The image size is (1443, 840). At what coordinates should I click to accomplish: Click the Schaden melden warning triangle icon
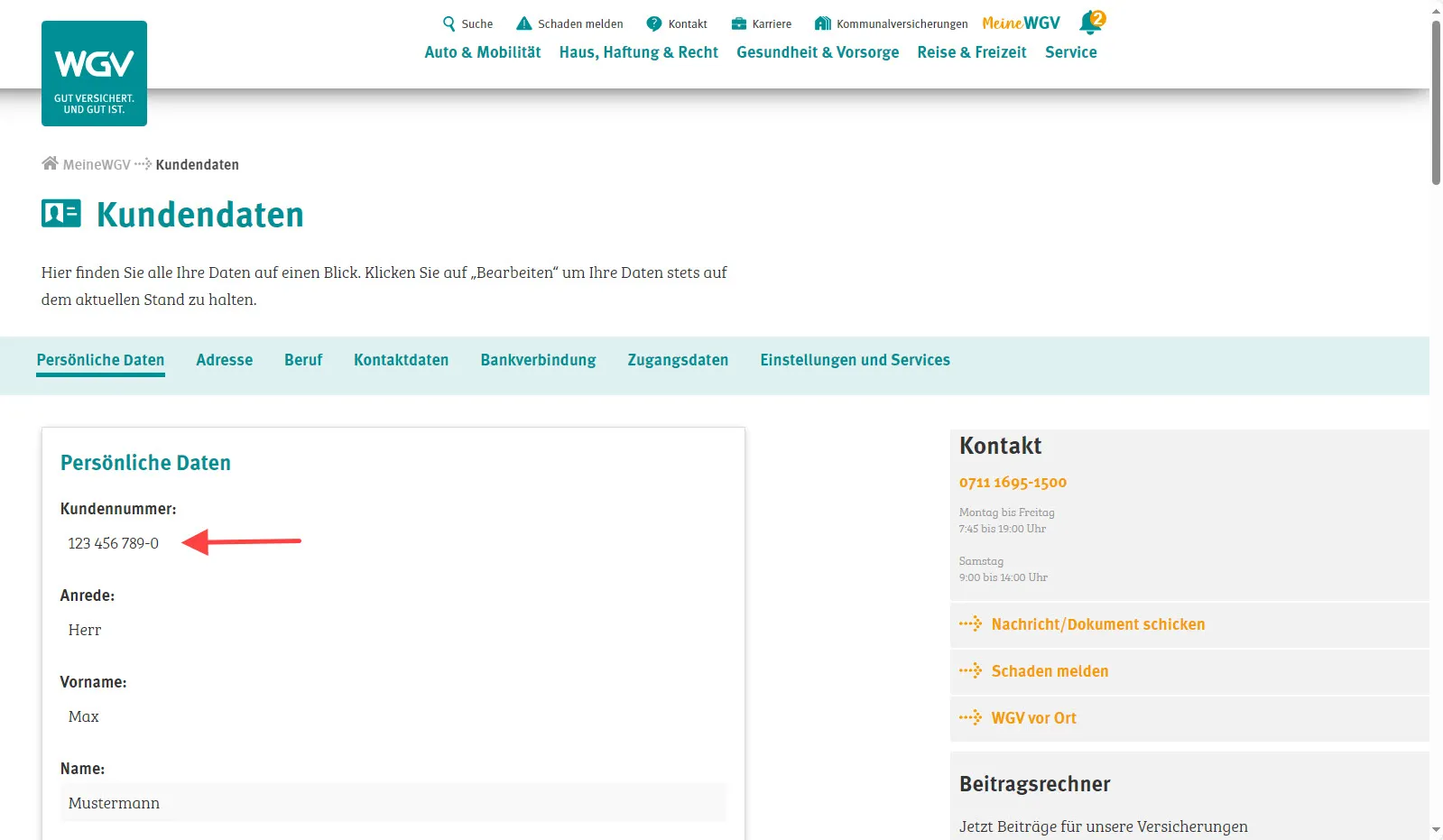(523, 23)
